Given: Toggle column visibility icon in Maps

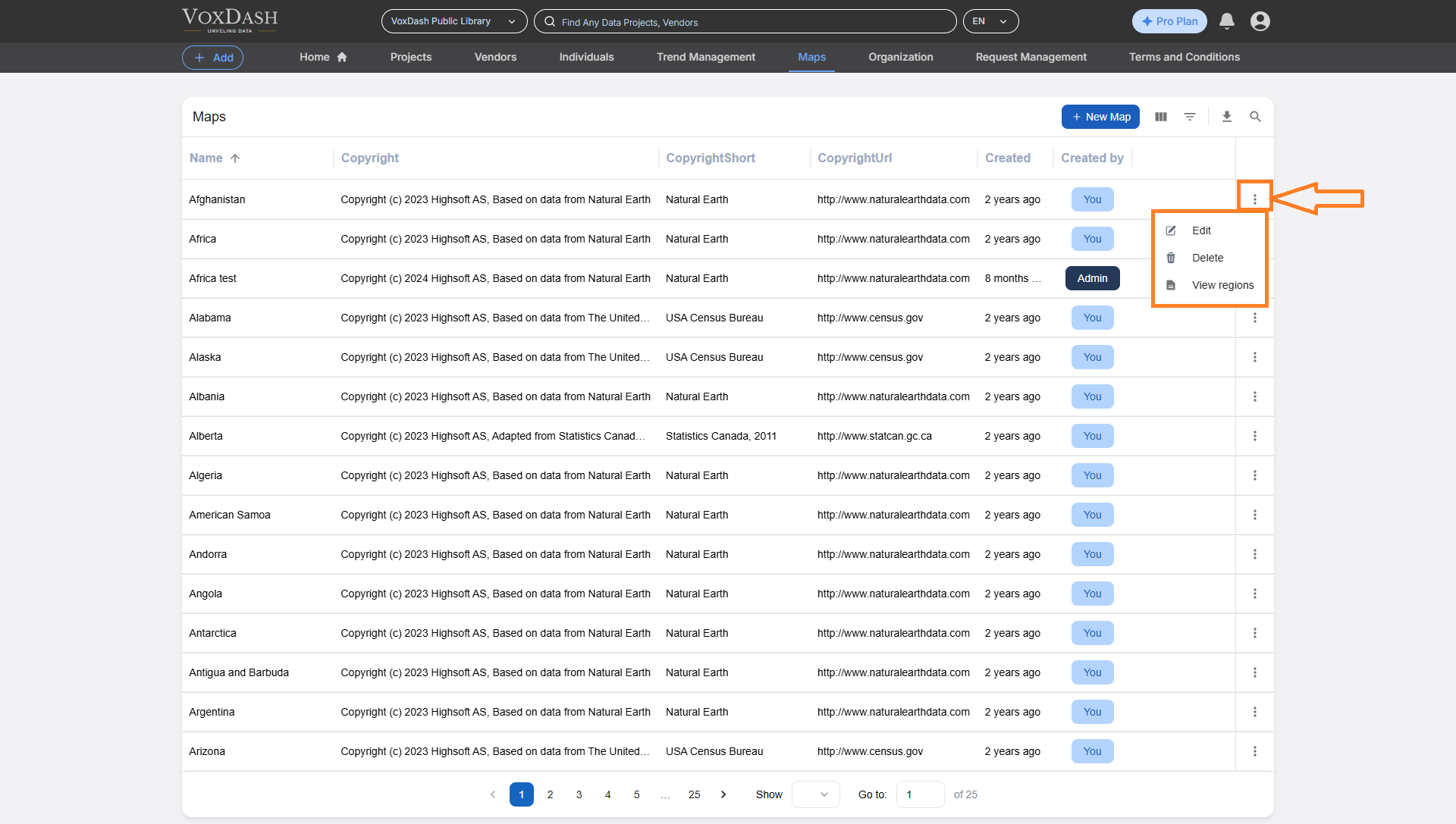Looking at the screenshot, I should 1160,117.
